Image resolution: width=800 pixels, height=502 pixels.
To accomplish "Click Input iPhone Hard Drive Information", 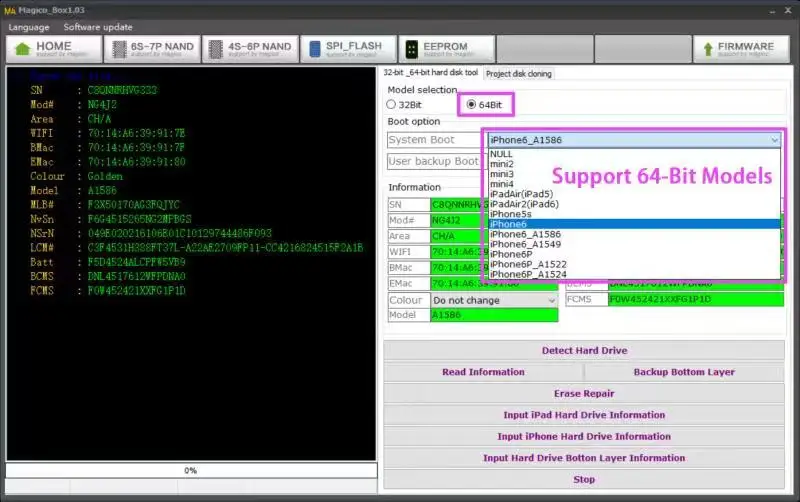I will (584, 437).
